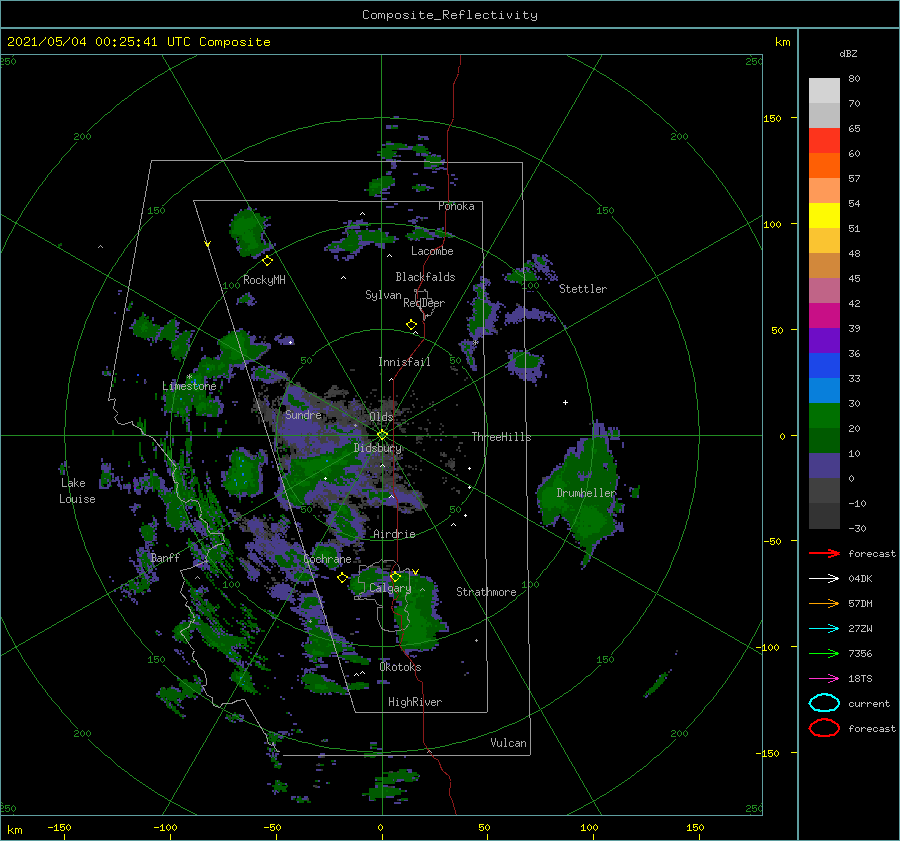This screenshot has width=900, height=841.
Task: Select the 10 dBZ slate purple swatch
Action: pyautogui.click(x=824, y=465)
